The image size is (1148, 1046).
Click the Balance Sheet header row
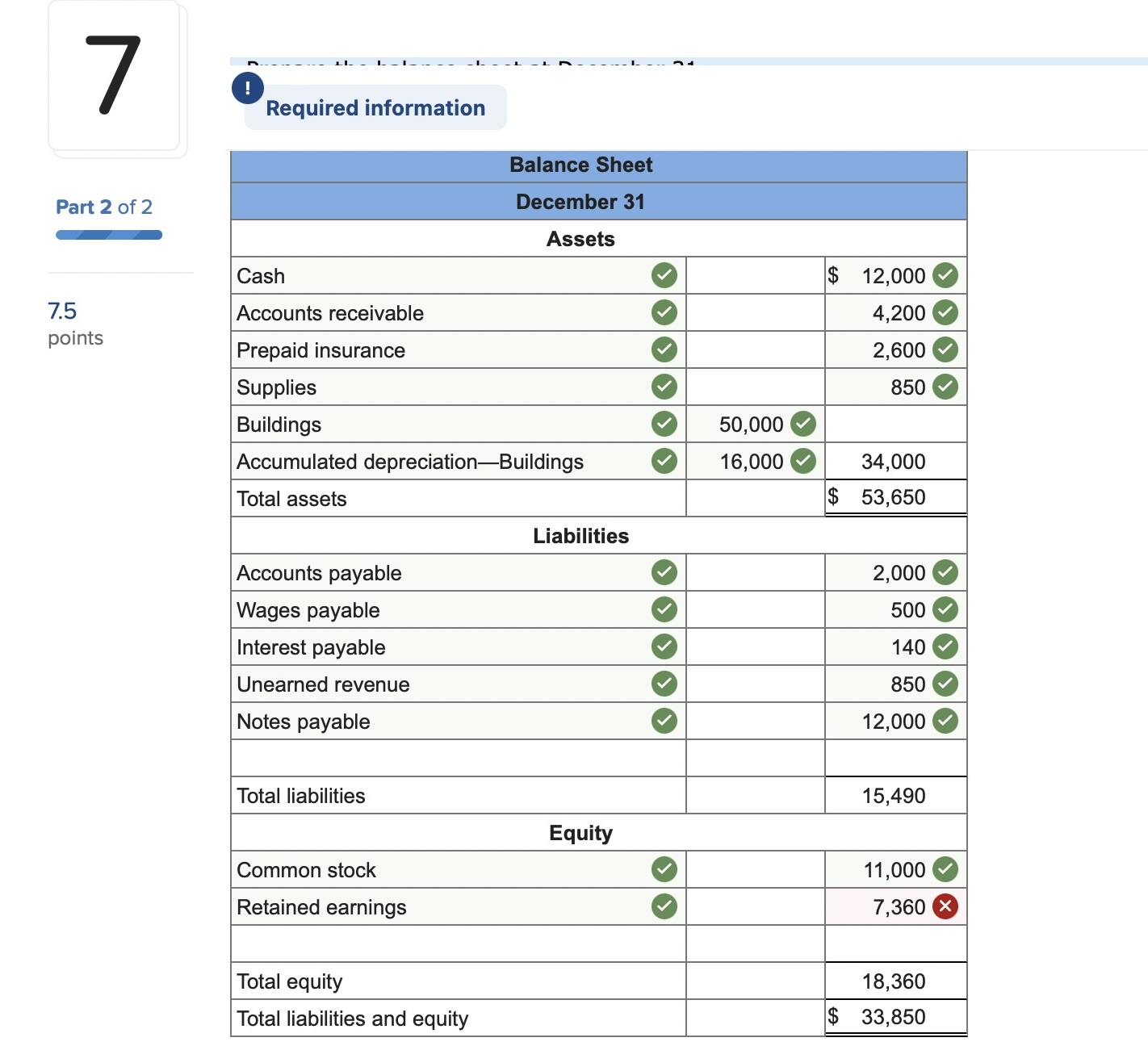coord(580,165)
